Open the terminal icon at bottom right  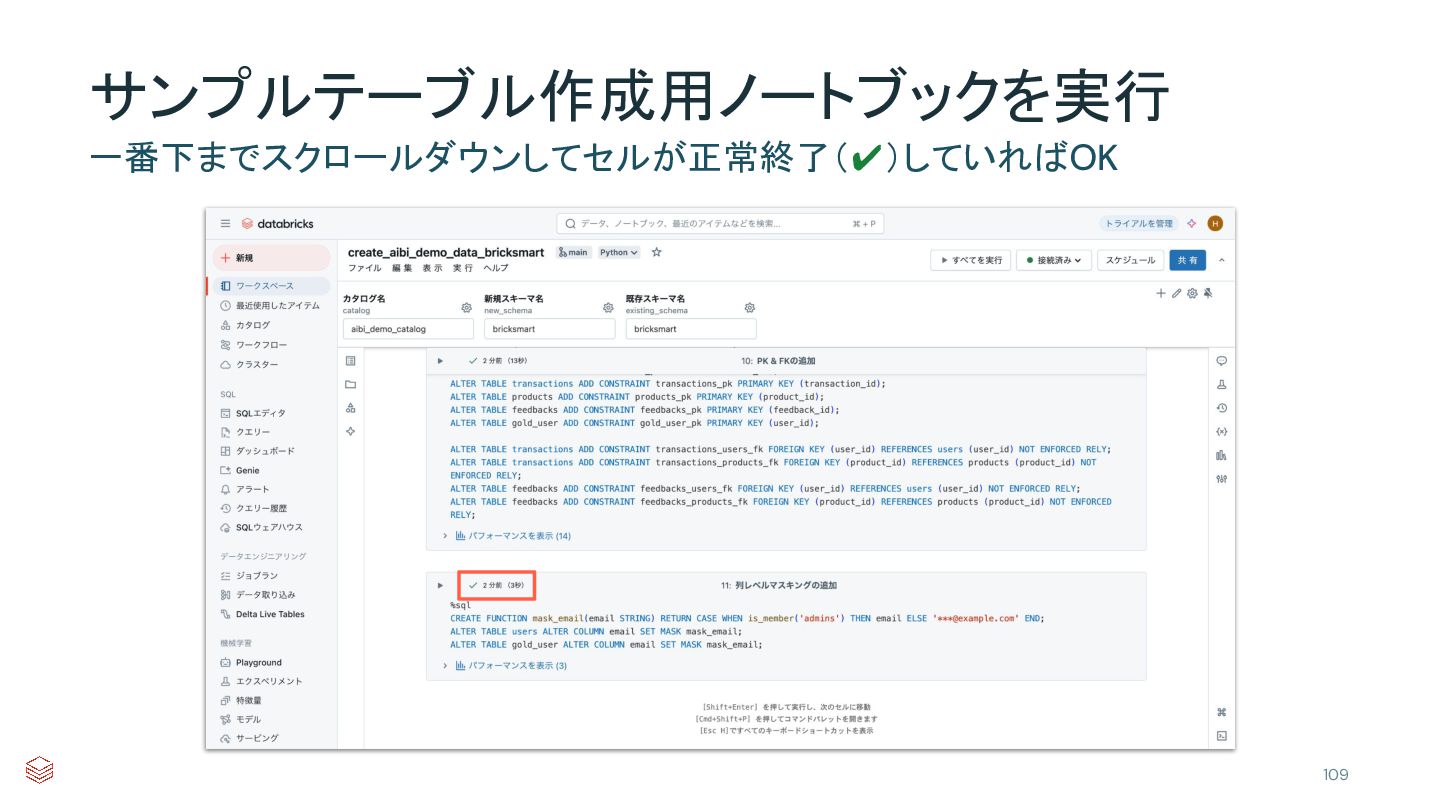tap(1221, 736)
